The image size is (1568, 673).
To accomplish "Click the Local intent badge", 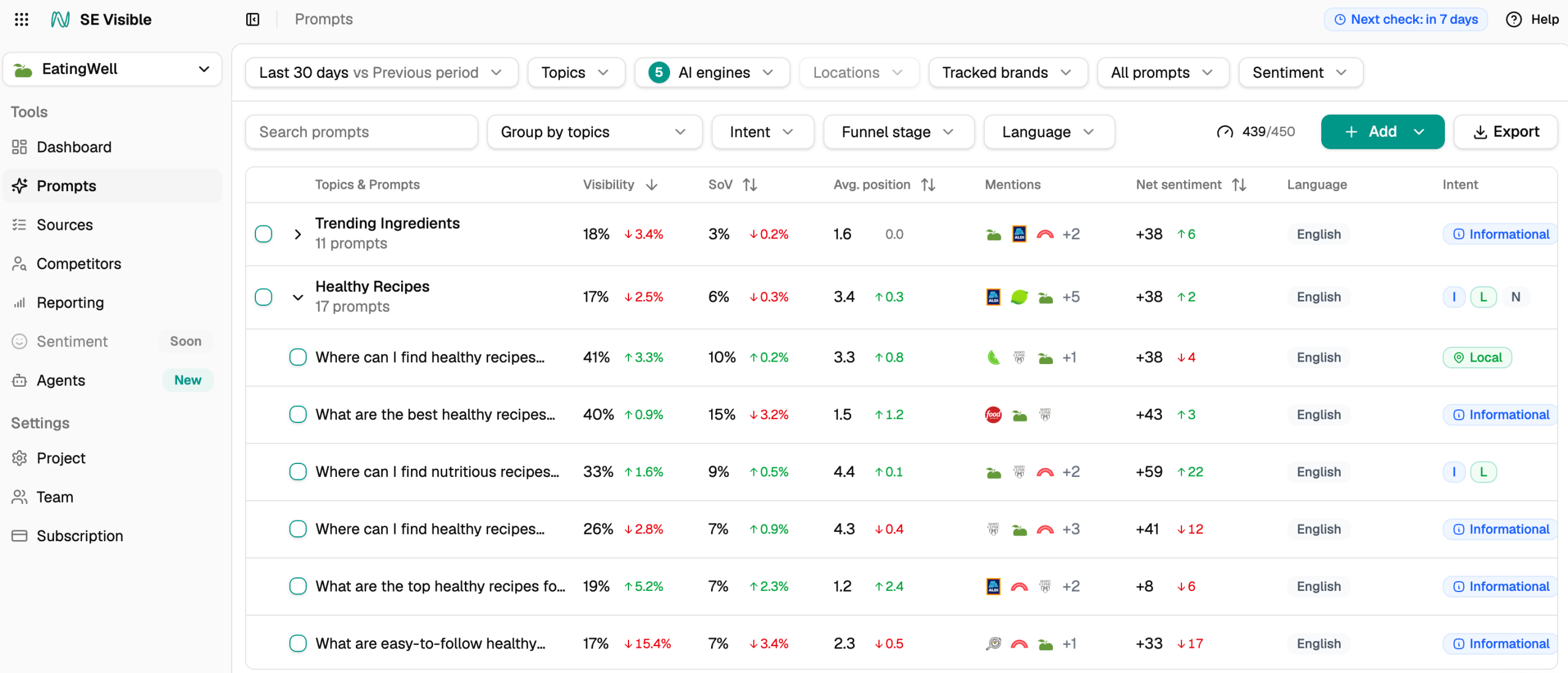I will tap(1477, 357).
